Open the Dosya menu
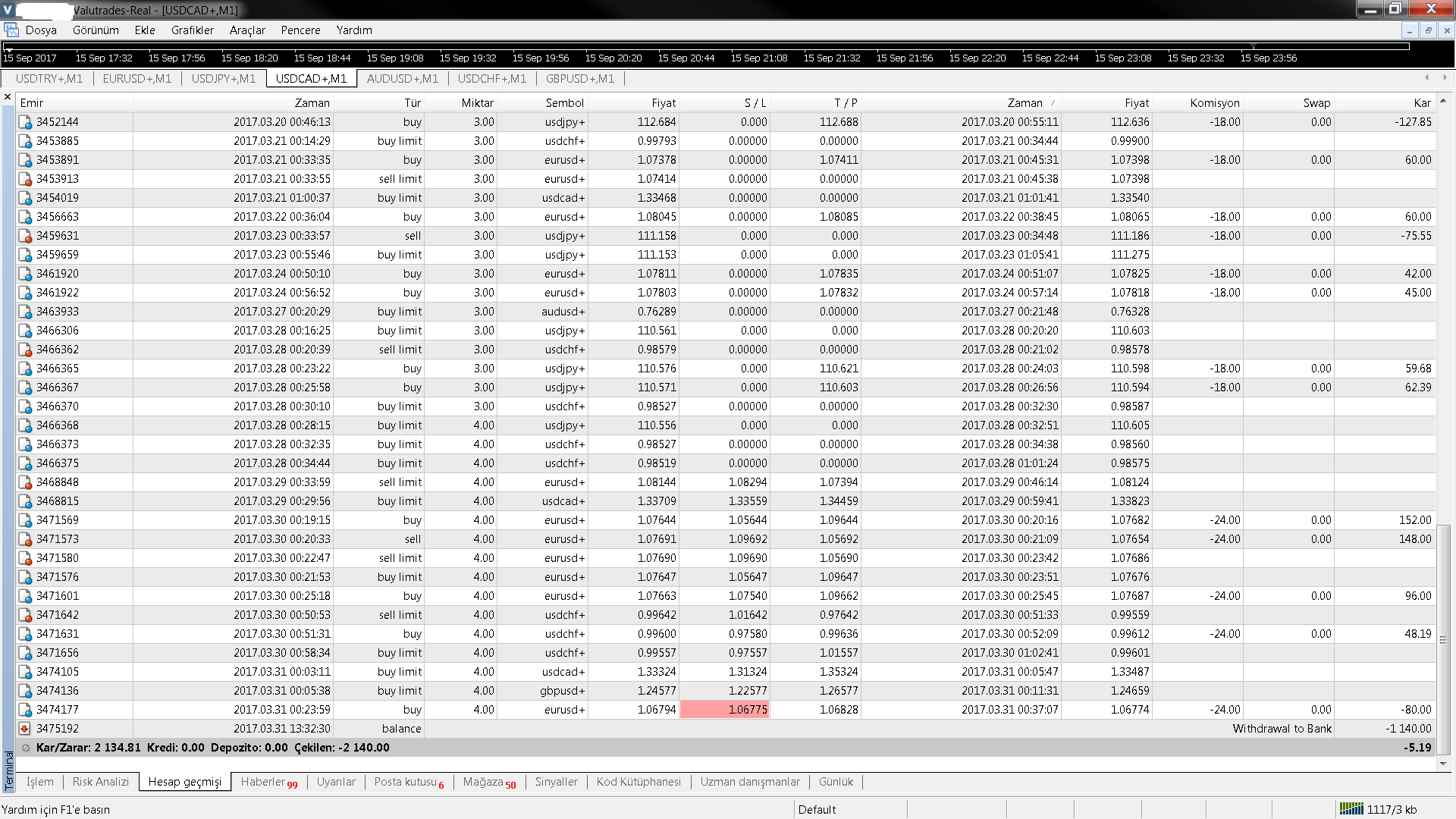The width and height of the screenshot is (1456, 819). [41, 30]
